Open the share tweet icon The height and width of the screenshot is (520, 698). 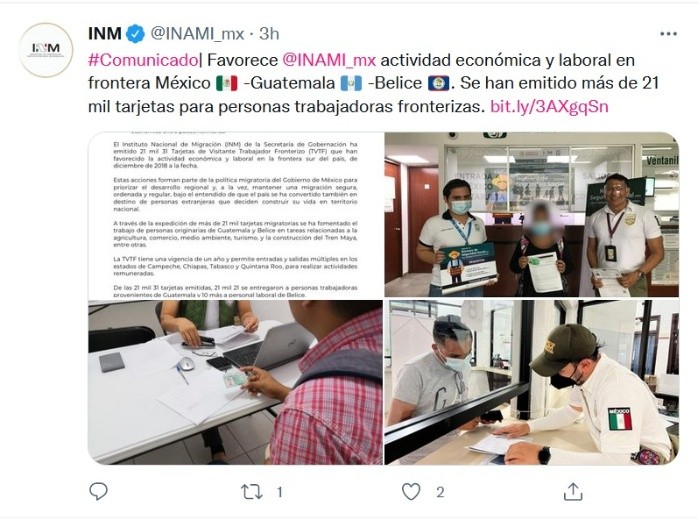tap(573, 492)
